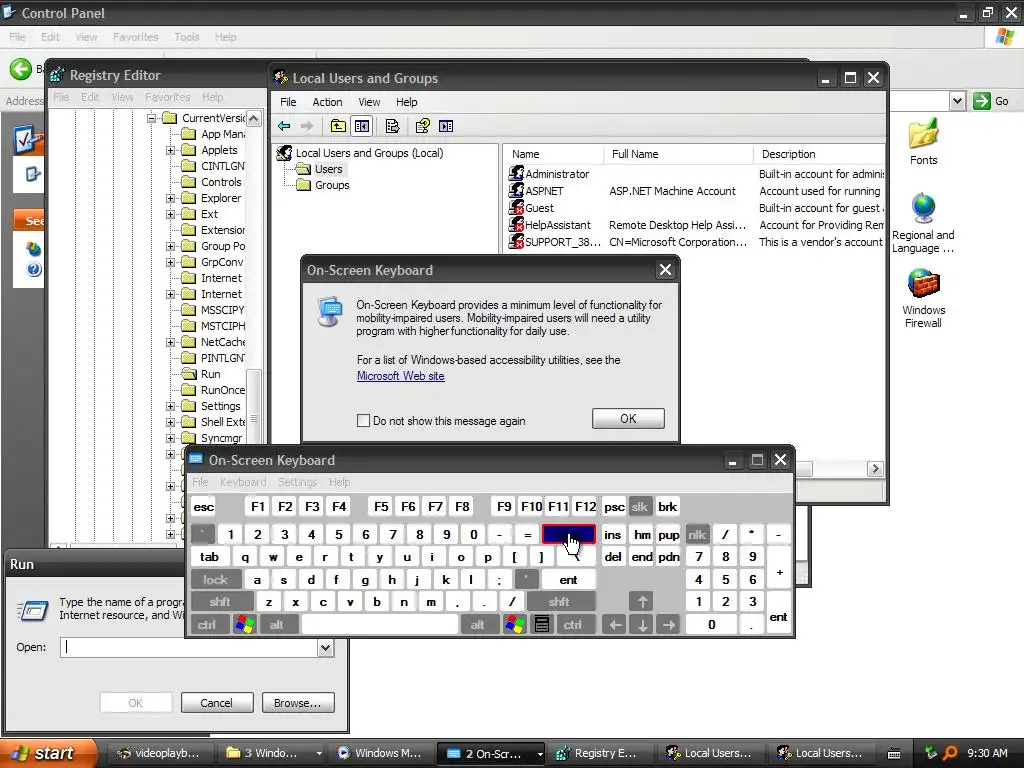
Task: Select the Administrator user icon
Action: coord(516,174)
